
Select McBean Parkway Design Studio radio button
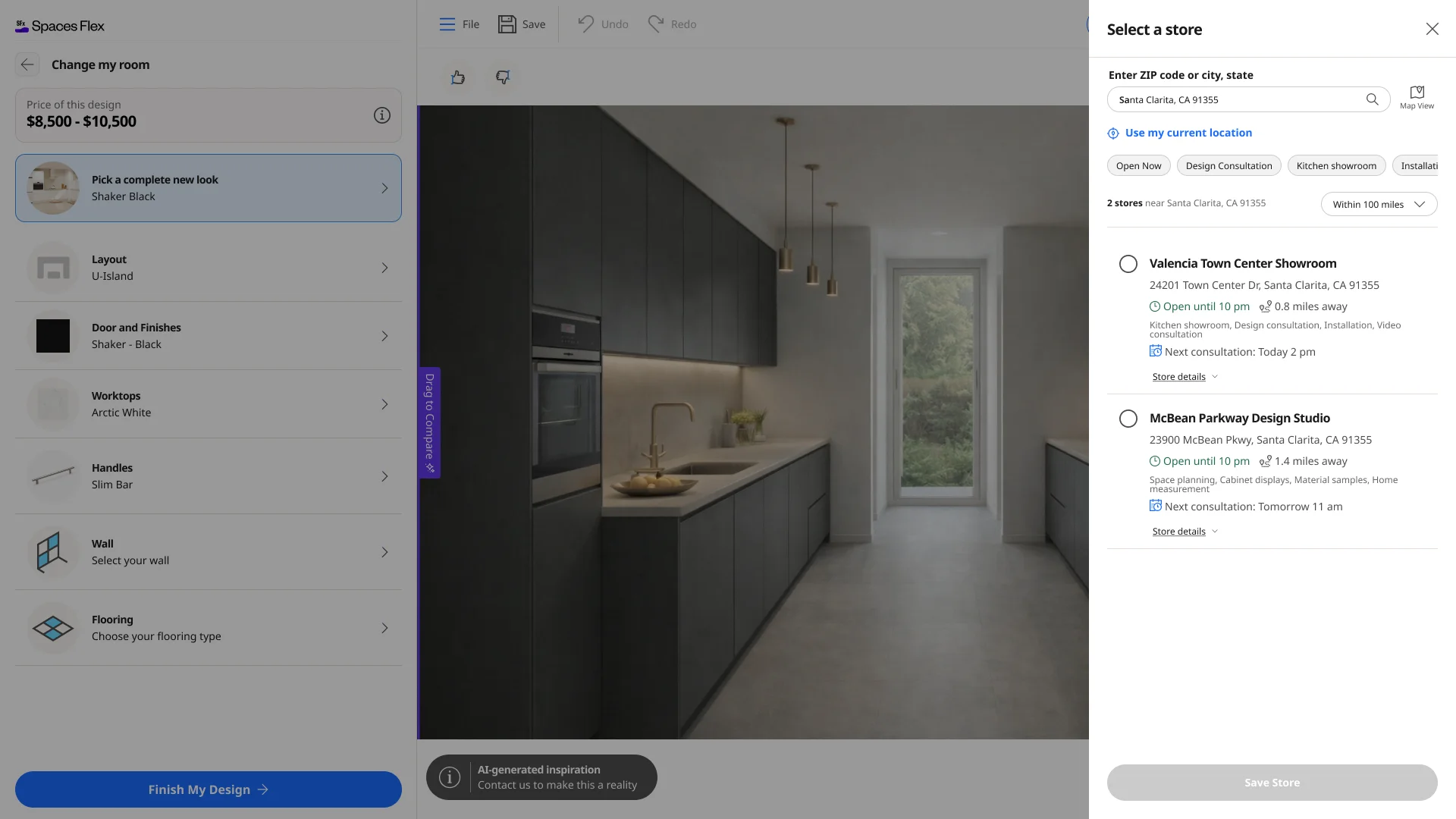tap(1128, 419)
